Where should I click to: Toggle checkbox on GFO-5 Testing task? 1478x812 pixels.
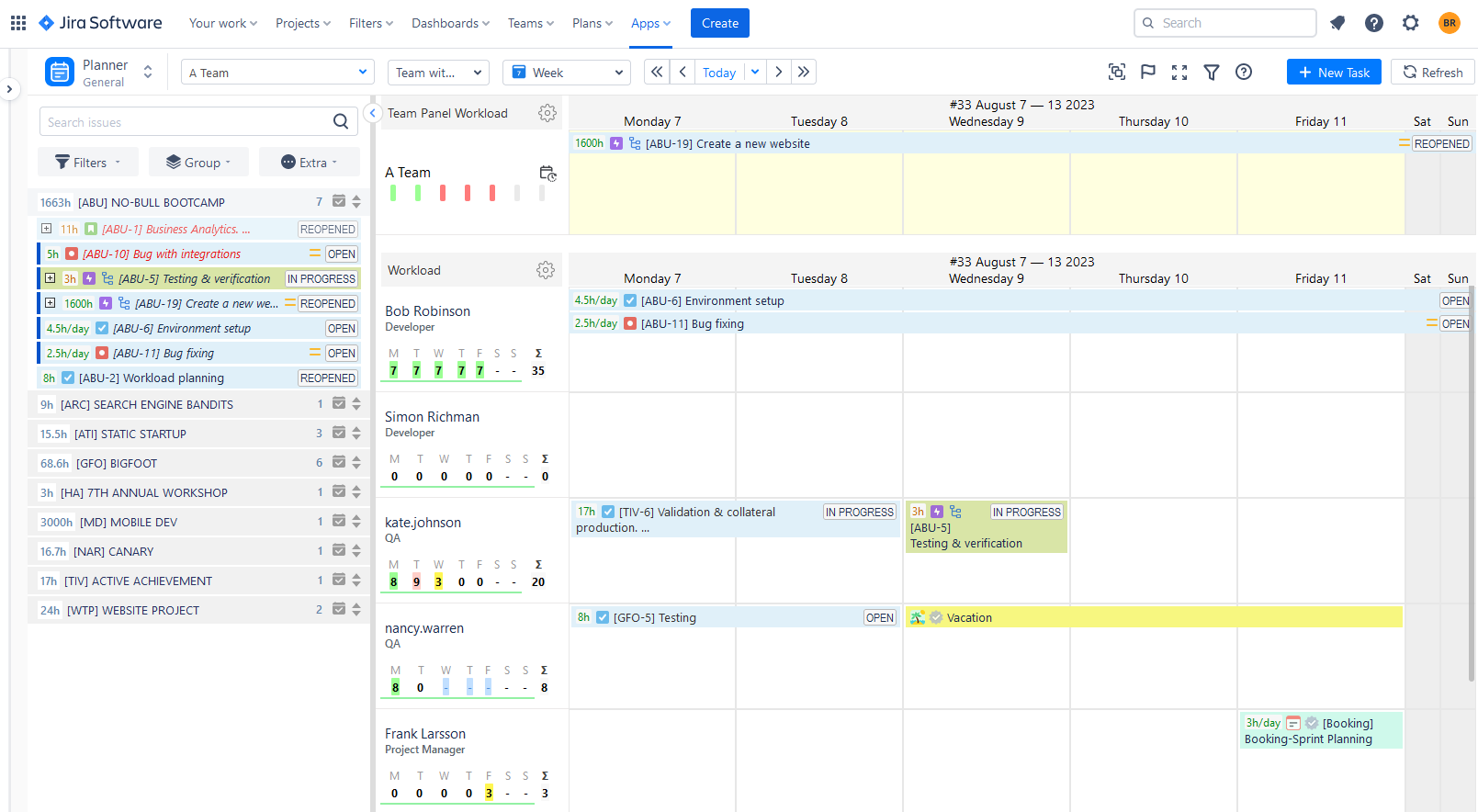pos(603,617)
